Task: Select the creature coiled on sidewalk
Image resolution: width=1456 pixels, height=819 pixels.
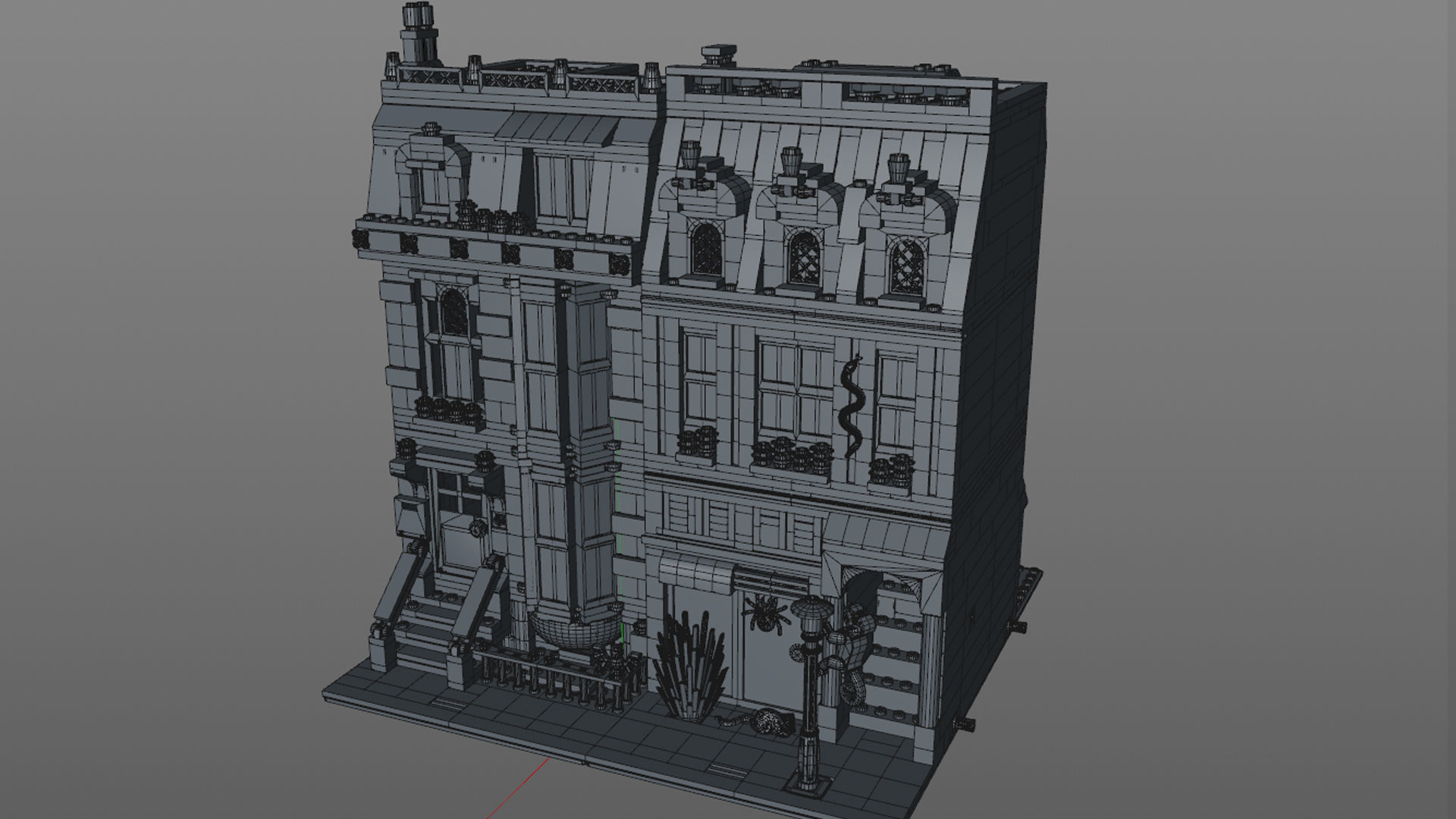Action: coord(770,720)
